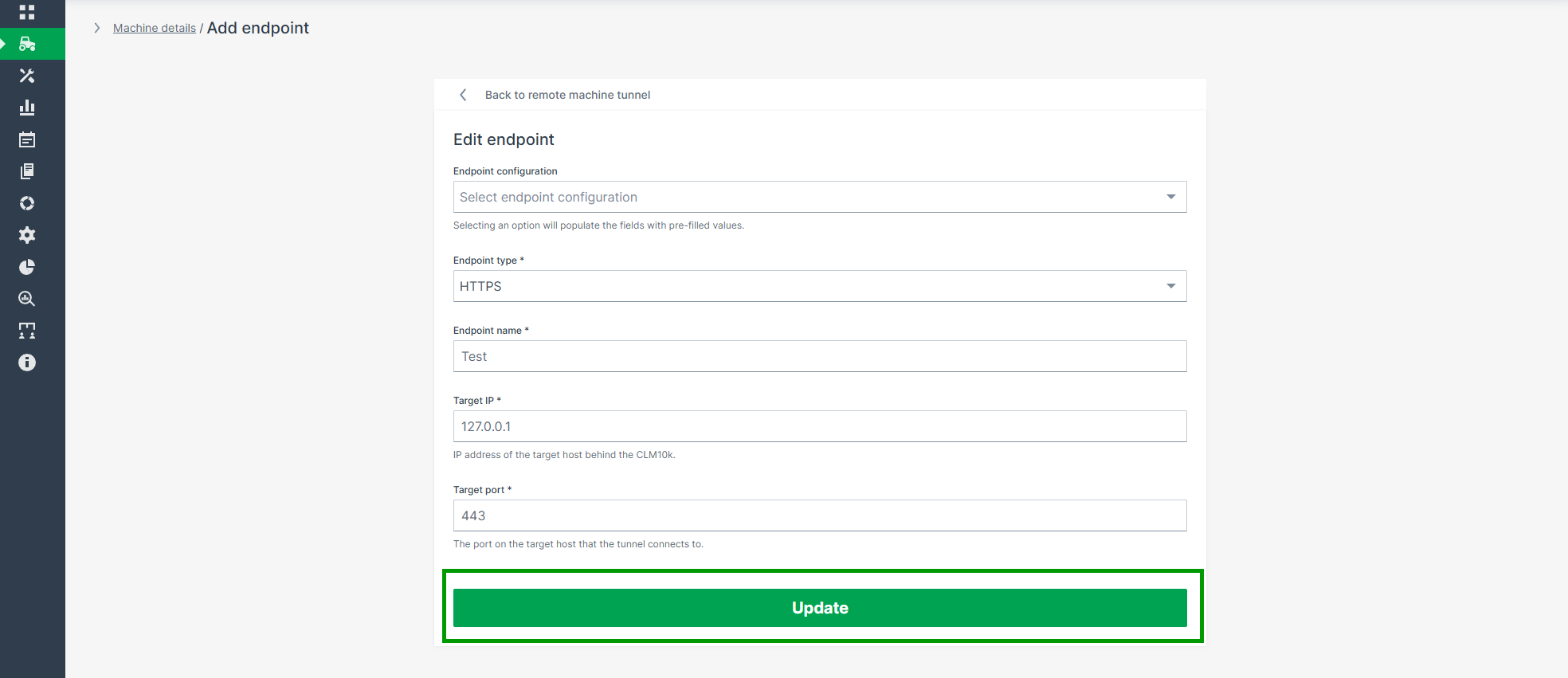Open the calendar schedule icon
The height and width of the screenshot is (678, 1568).
(x=27, y=139)
